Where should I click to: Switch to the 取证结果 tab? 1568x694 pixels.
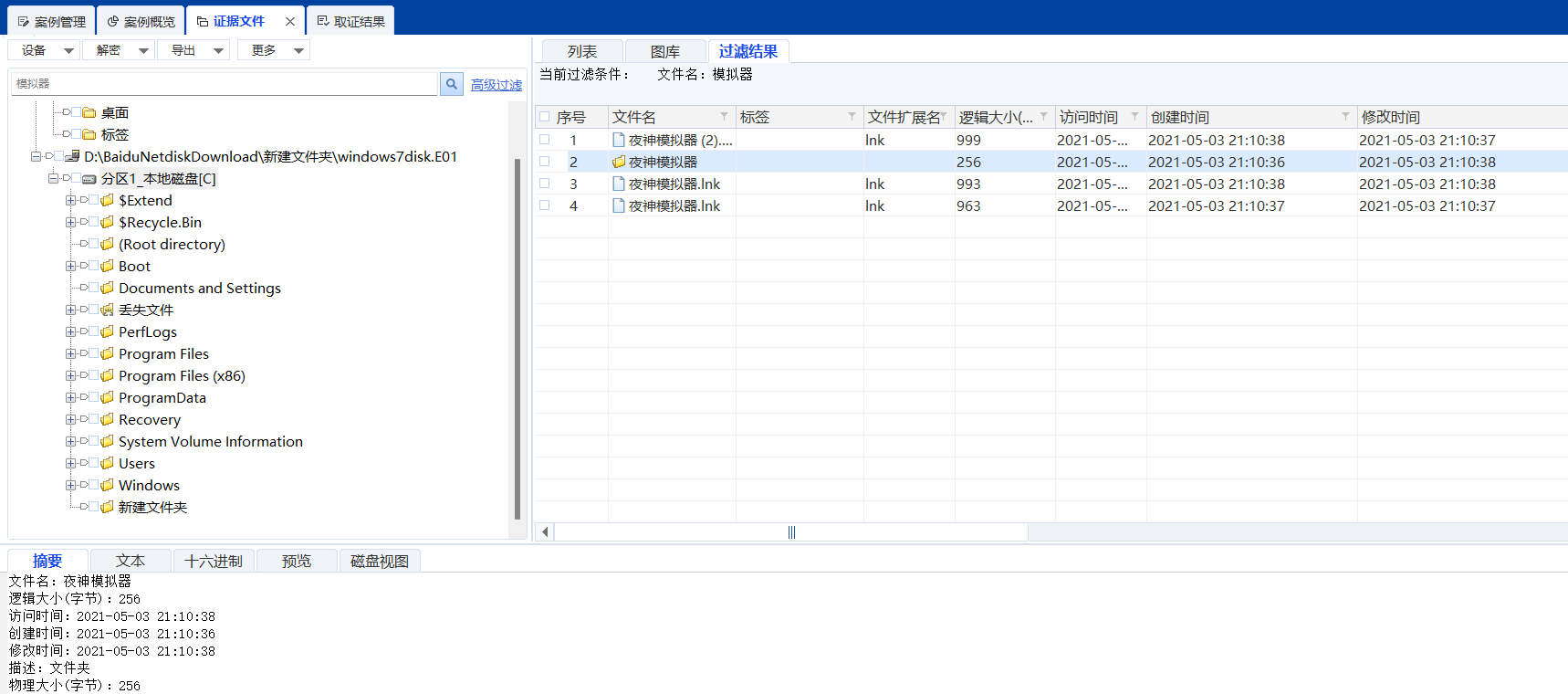(x=350, y=21)
